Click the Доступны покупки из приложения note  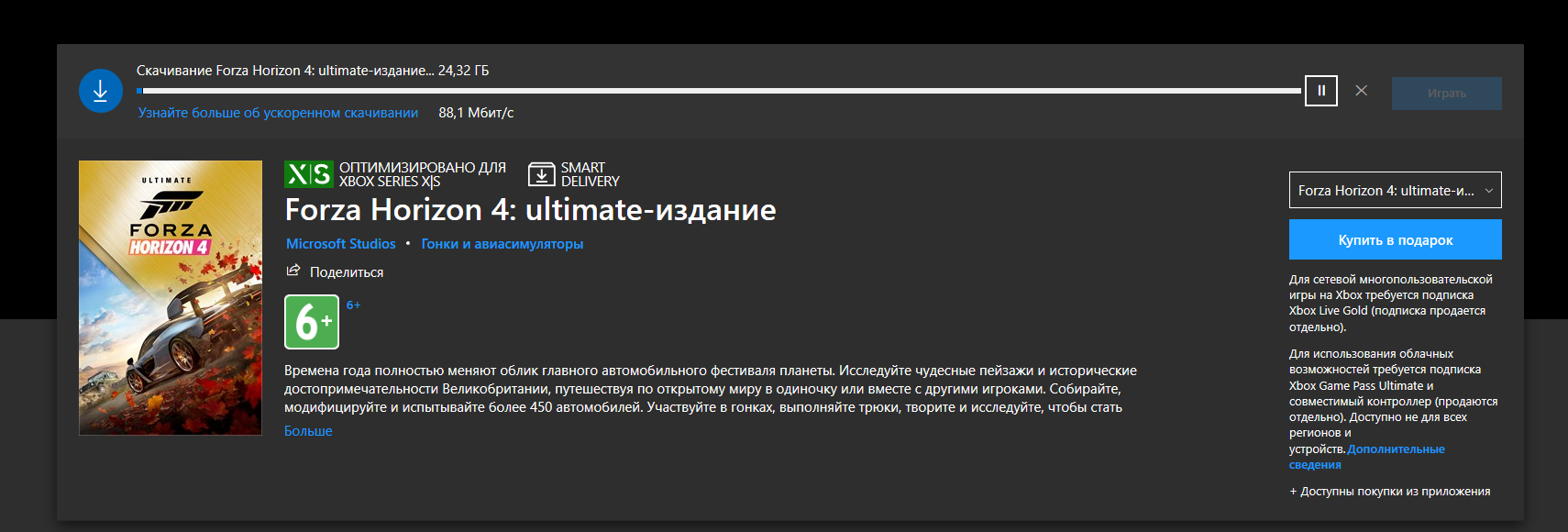(1390, 492)
